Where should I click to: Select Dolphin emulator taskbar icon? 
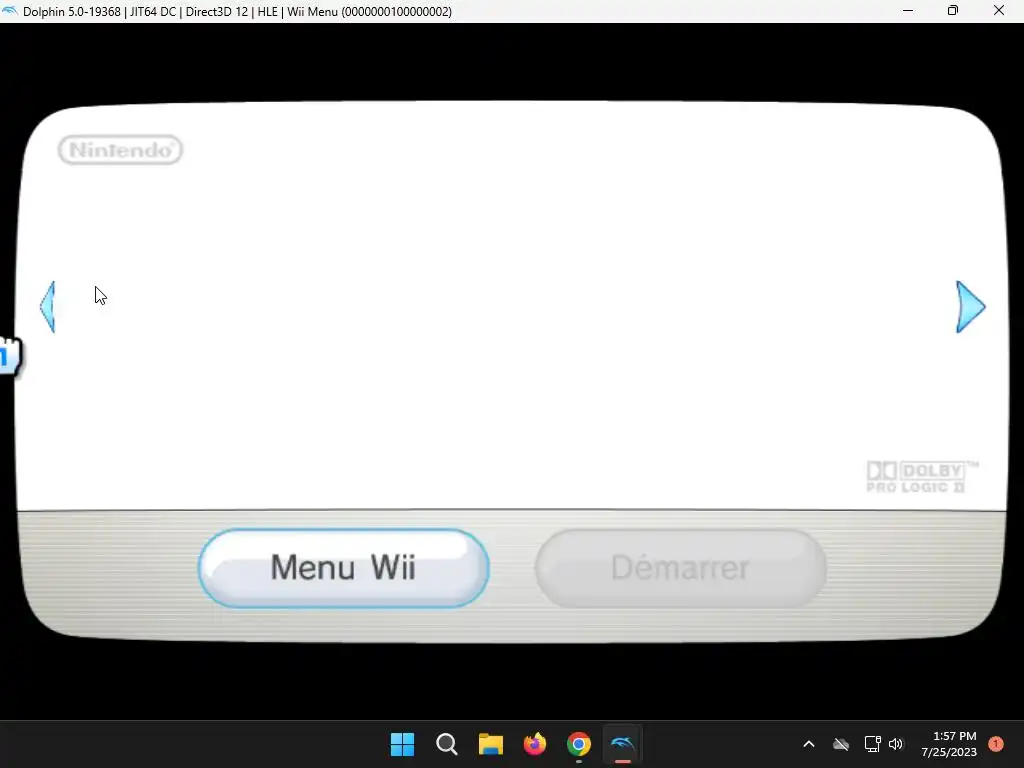click(x=622, y=744)
